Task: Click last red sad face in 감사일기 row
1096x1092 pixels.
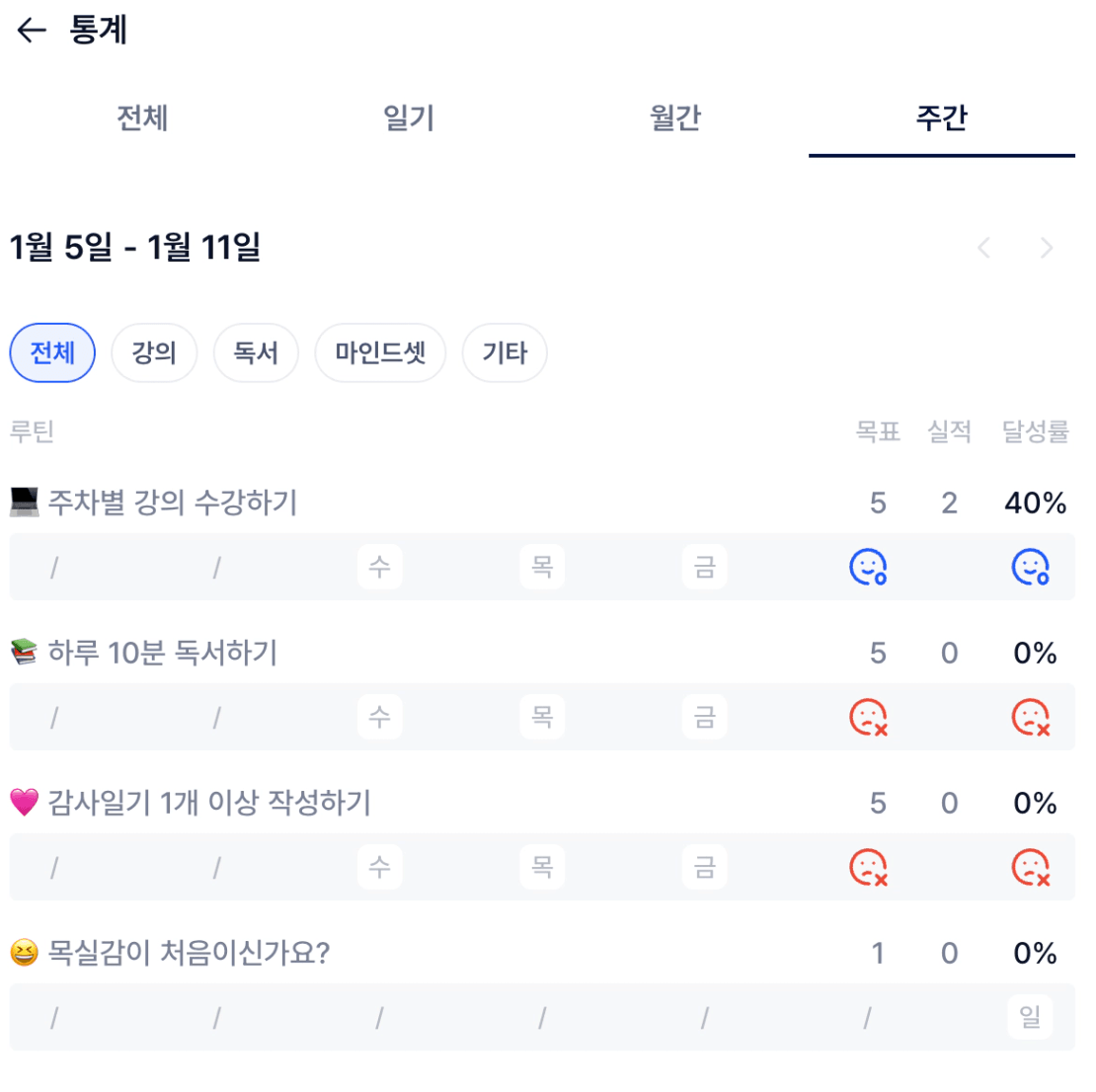Action: coord(1030,867)
